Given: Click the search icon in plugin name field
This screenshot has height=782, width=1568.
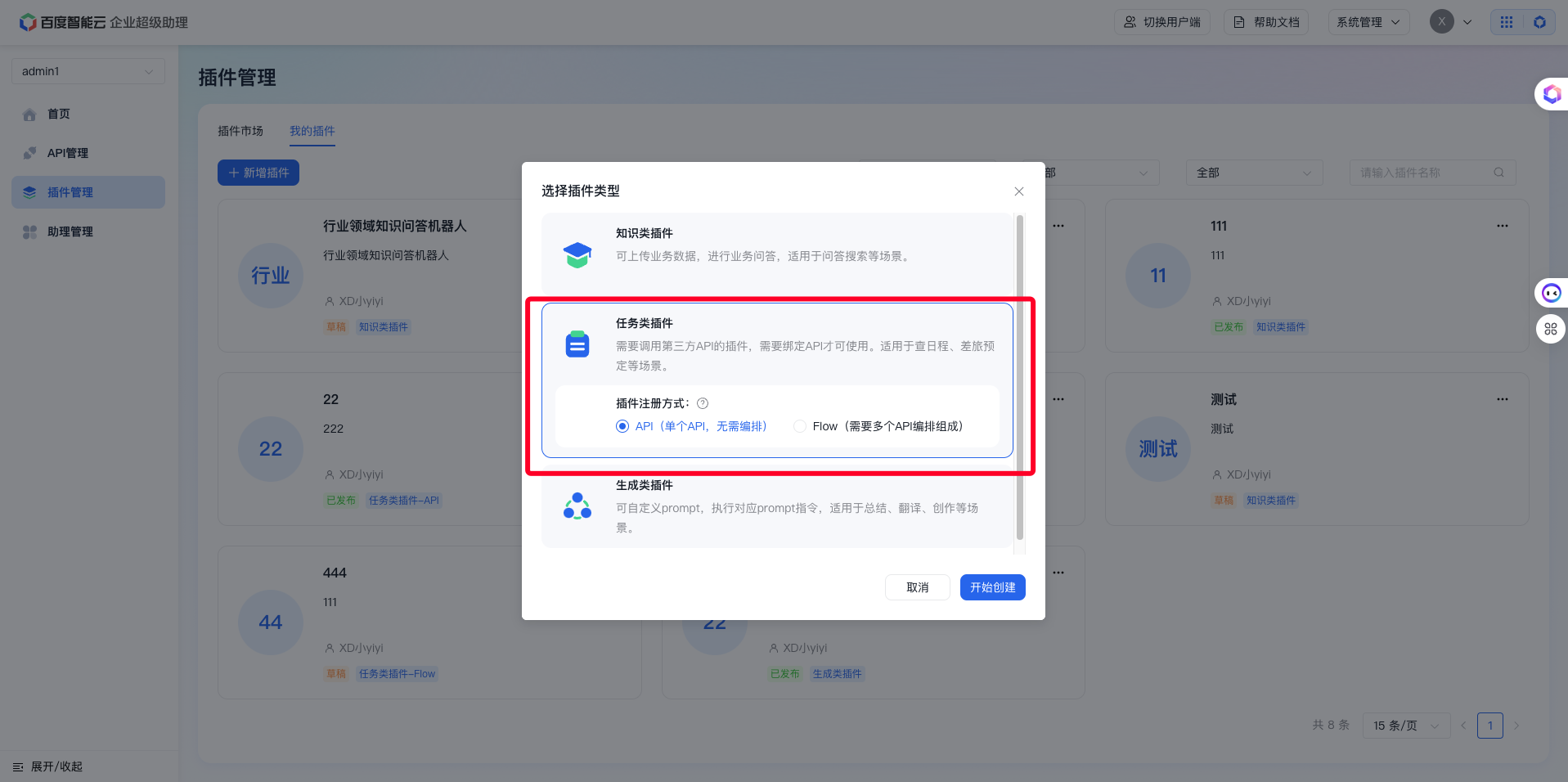Looking at the screenshot, I should point(1498,173).
